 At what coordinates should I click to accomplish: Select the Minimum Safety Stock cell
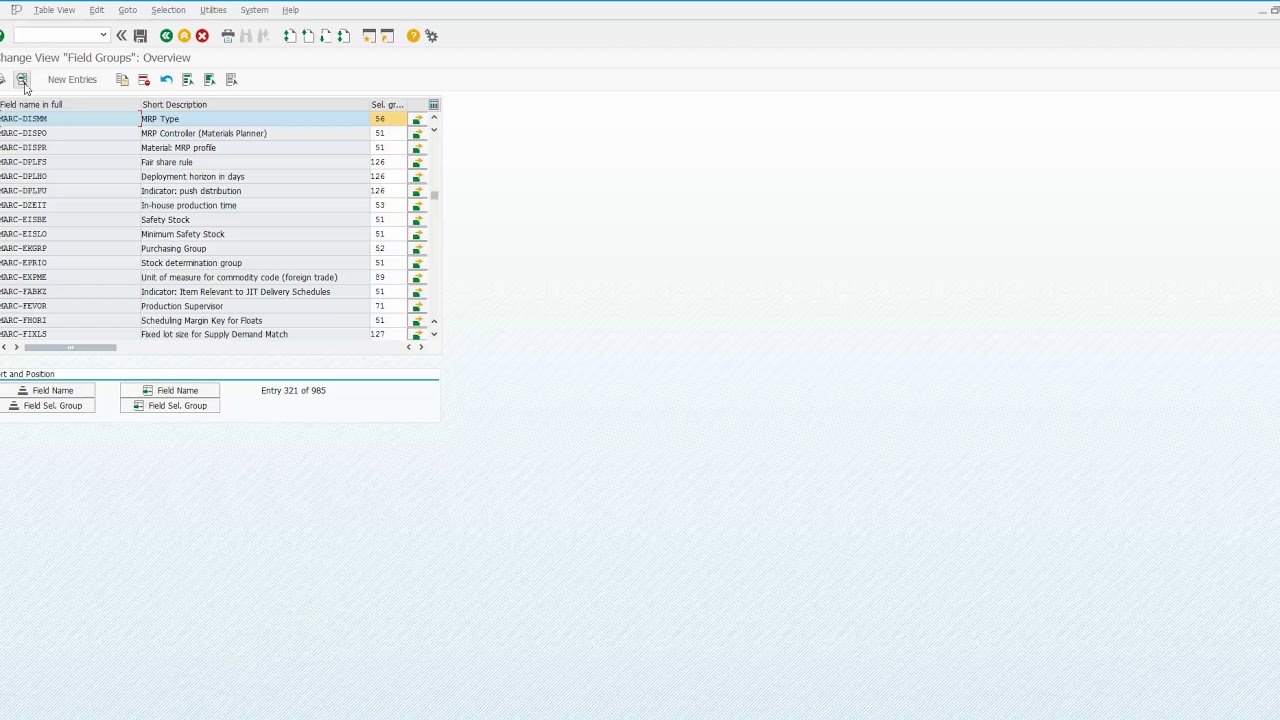(254, 234)
